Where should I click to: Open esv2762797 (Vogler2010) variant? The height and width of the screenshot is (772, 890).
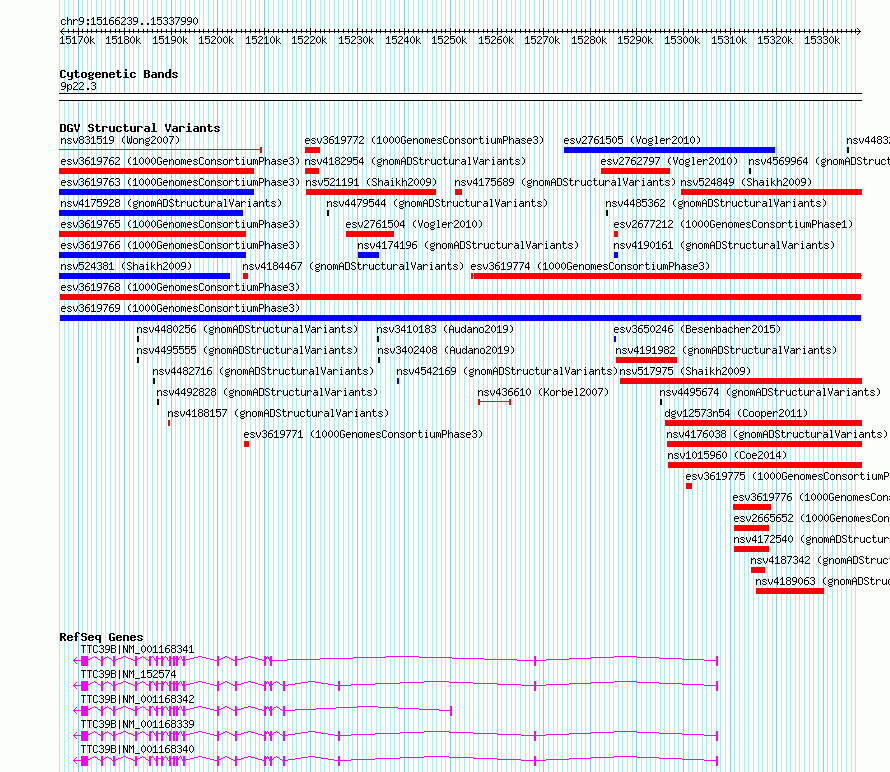point(669,161)
